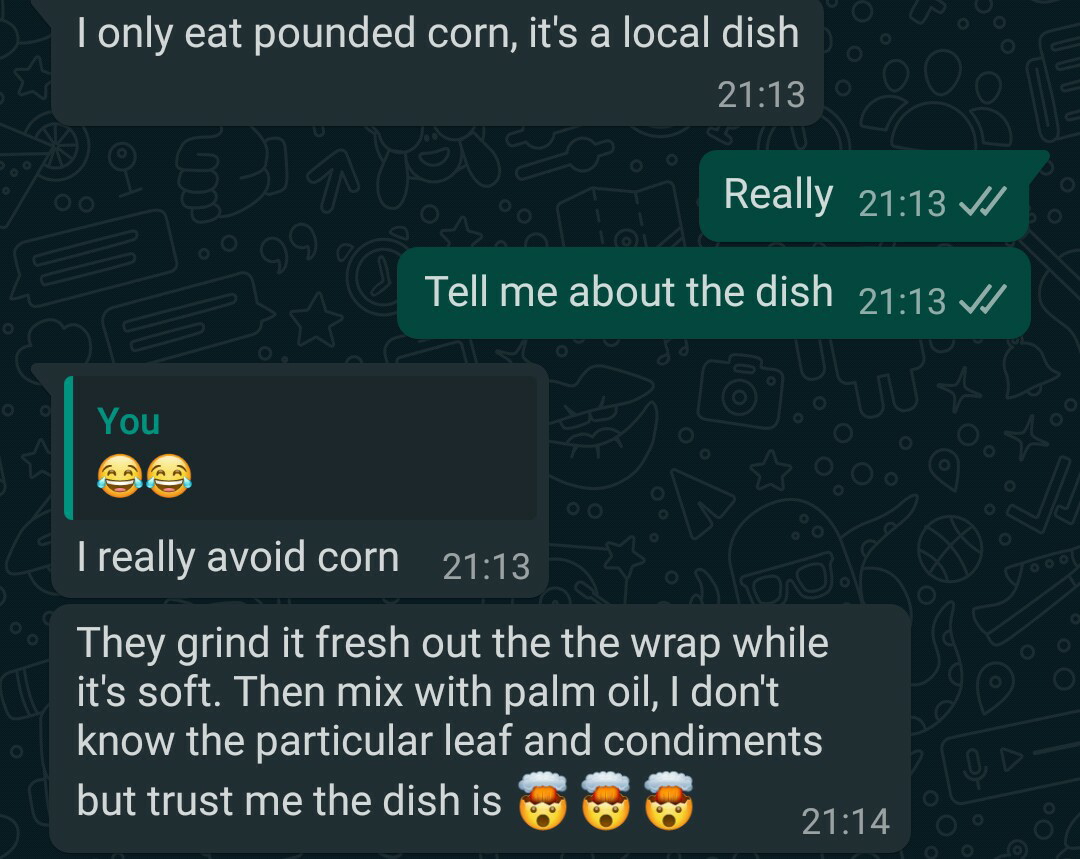
Task: Click the 'Really' sent message bubble
Action: (864, 196)
